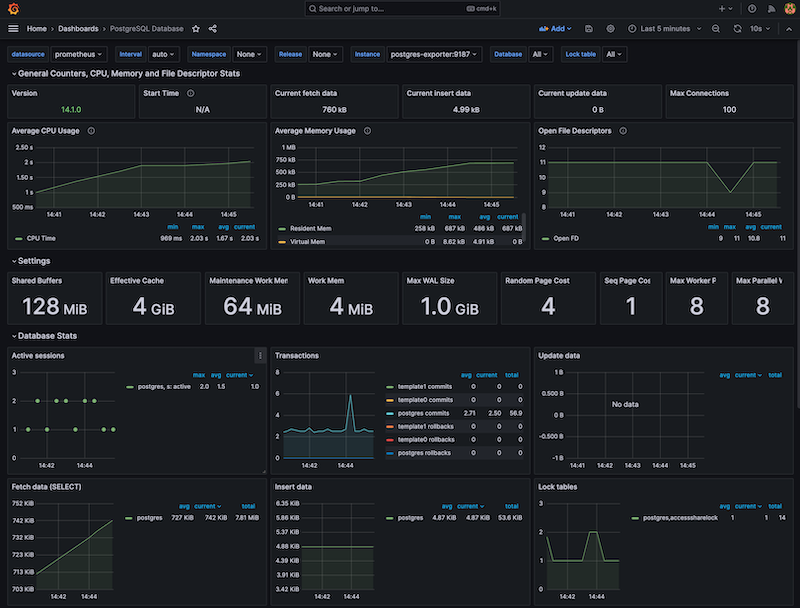Click the Grafana logo icon

(x=14, y=9)
